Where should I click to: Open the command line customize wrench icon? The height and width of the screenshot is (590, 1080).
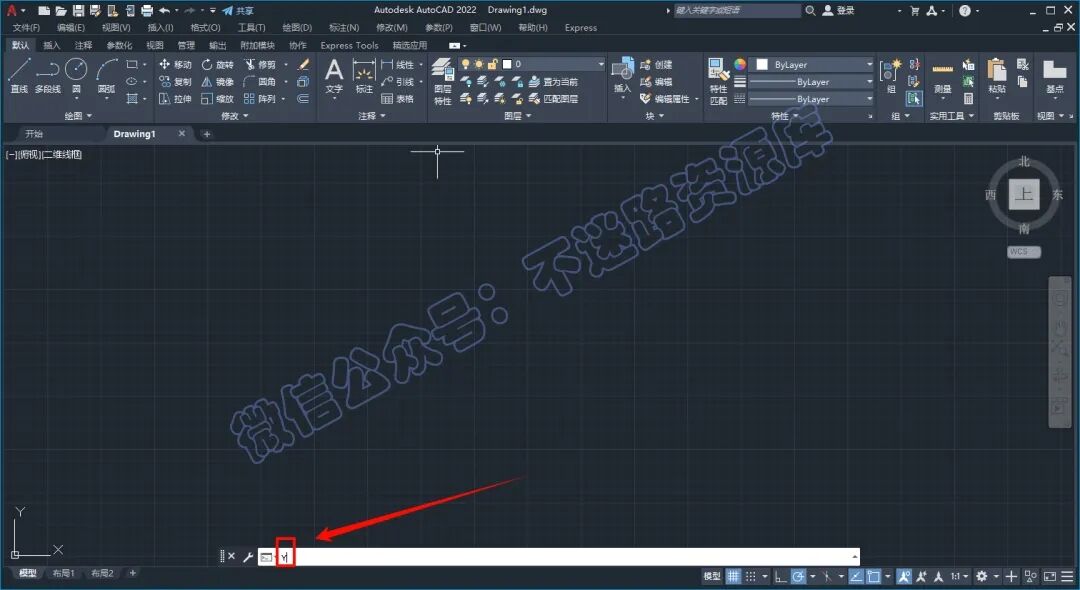[x=248, y=556]
